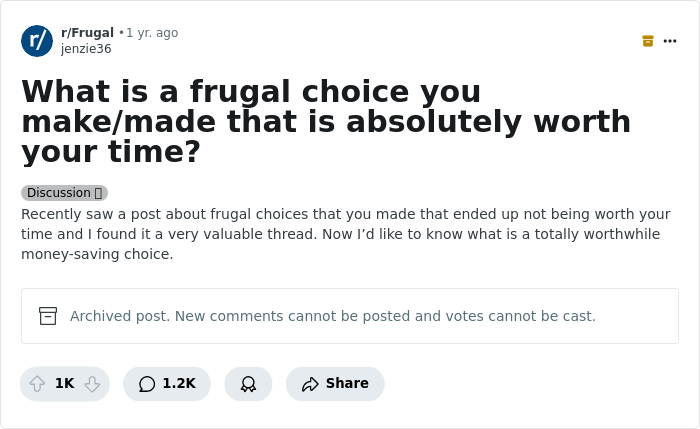
Task: Click the share arrow icon
Action: coord(310,384)
